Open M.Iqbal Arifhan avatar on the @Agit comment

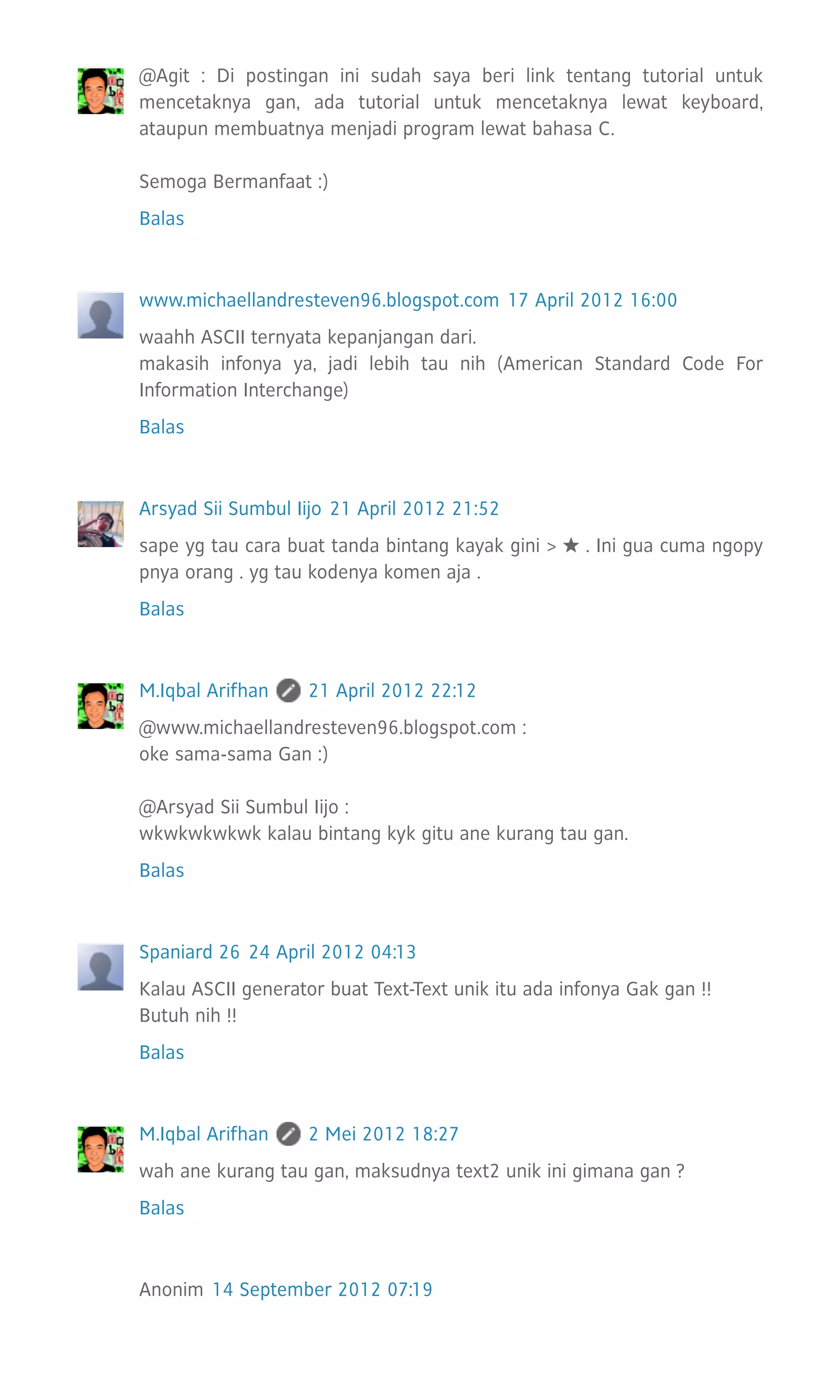click(x=100, y=91)
